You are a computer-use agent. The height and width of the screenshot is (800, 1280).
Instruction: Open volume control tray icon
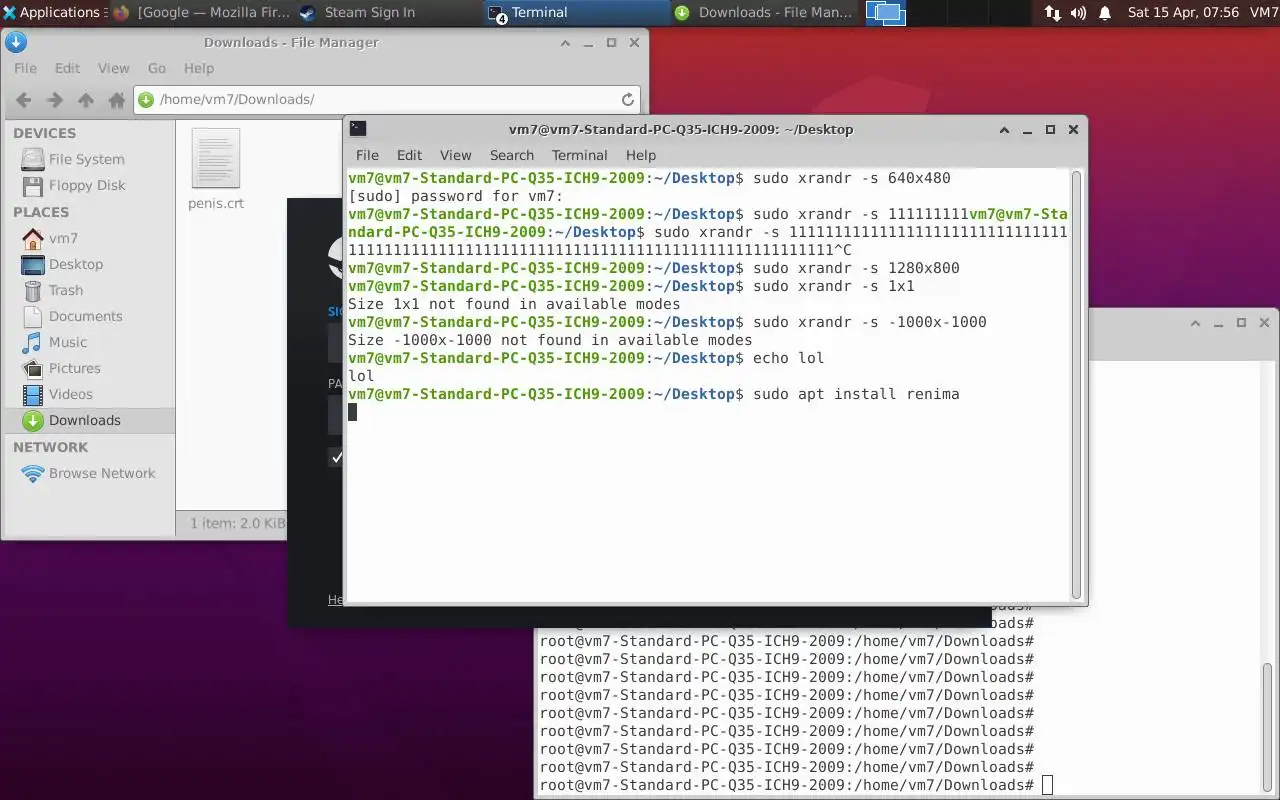point(1078,13)
